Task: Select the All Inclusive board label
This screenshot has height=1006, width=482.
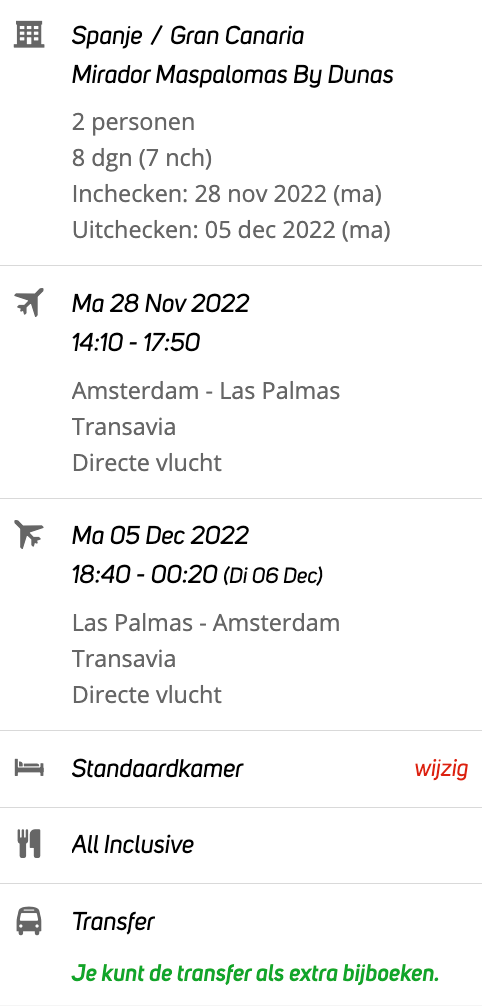Action: [x=133, y=844]
